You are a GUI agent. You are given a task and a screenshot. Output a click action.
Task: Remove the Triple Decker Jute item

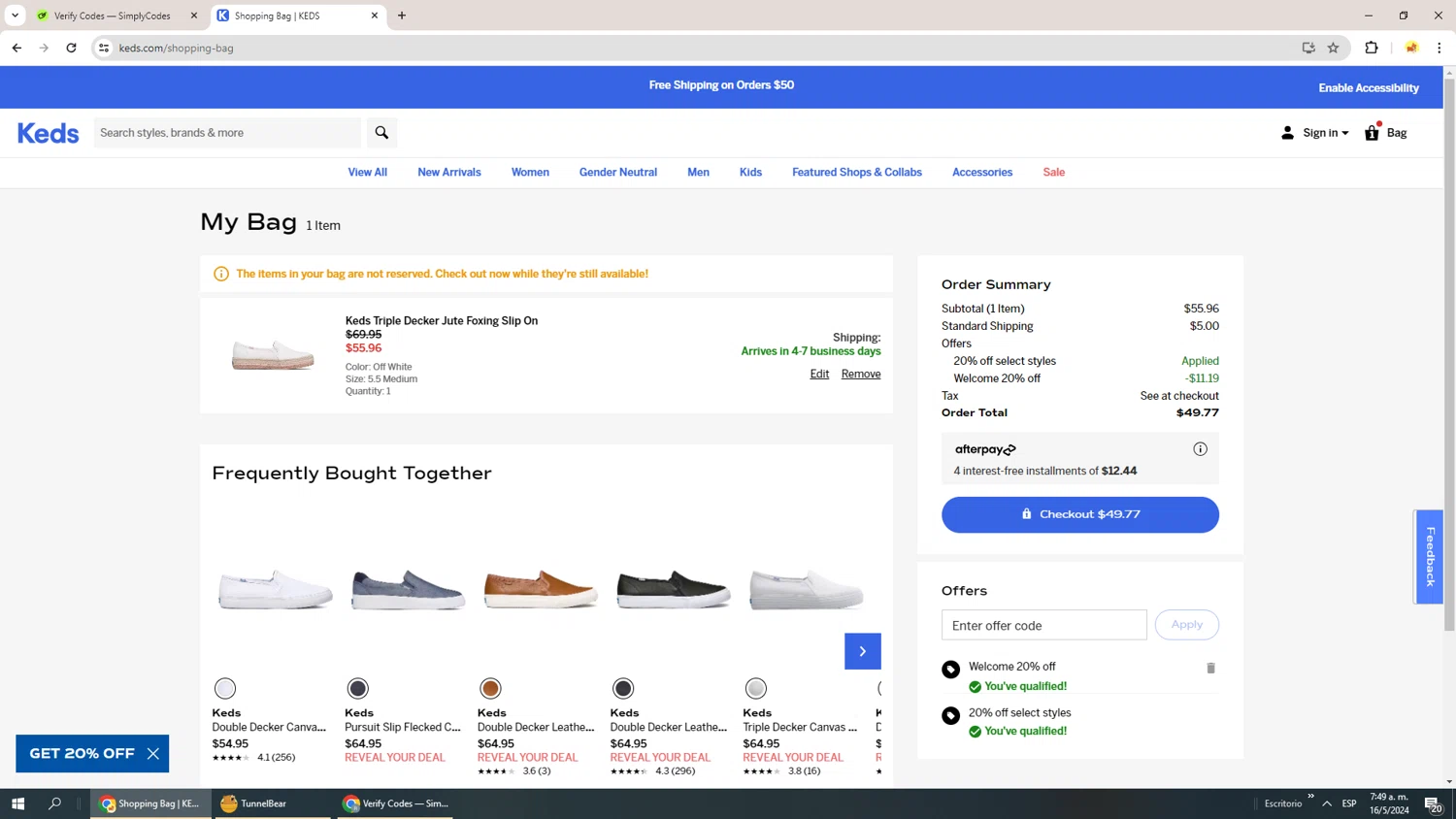(x=861, y=374)
